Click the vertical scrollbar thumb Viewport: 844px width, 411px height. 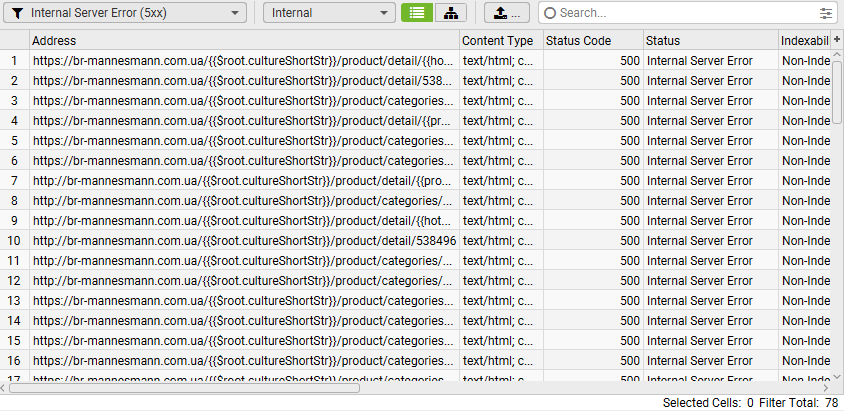pos(837,93)
